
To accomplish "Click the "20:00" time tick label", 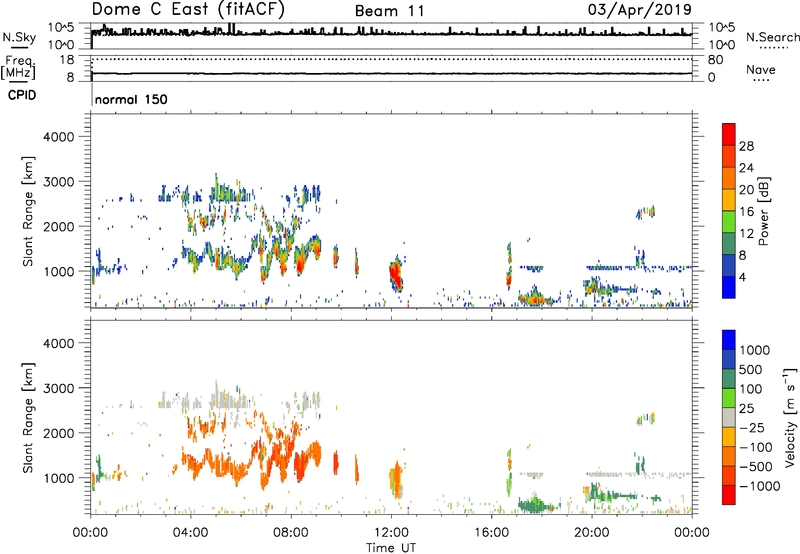I will point(591,533).
